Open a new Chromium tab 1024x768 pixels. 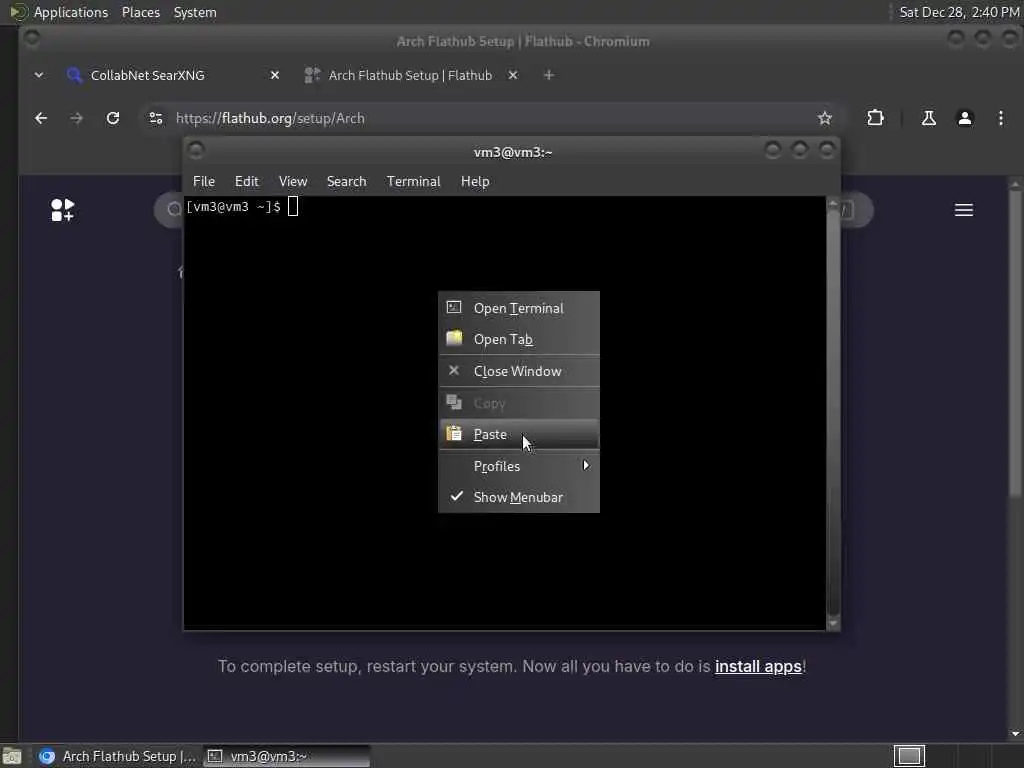tap(549, 75)
